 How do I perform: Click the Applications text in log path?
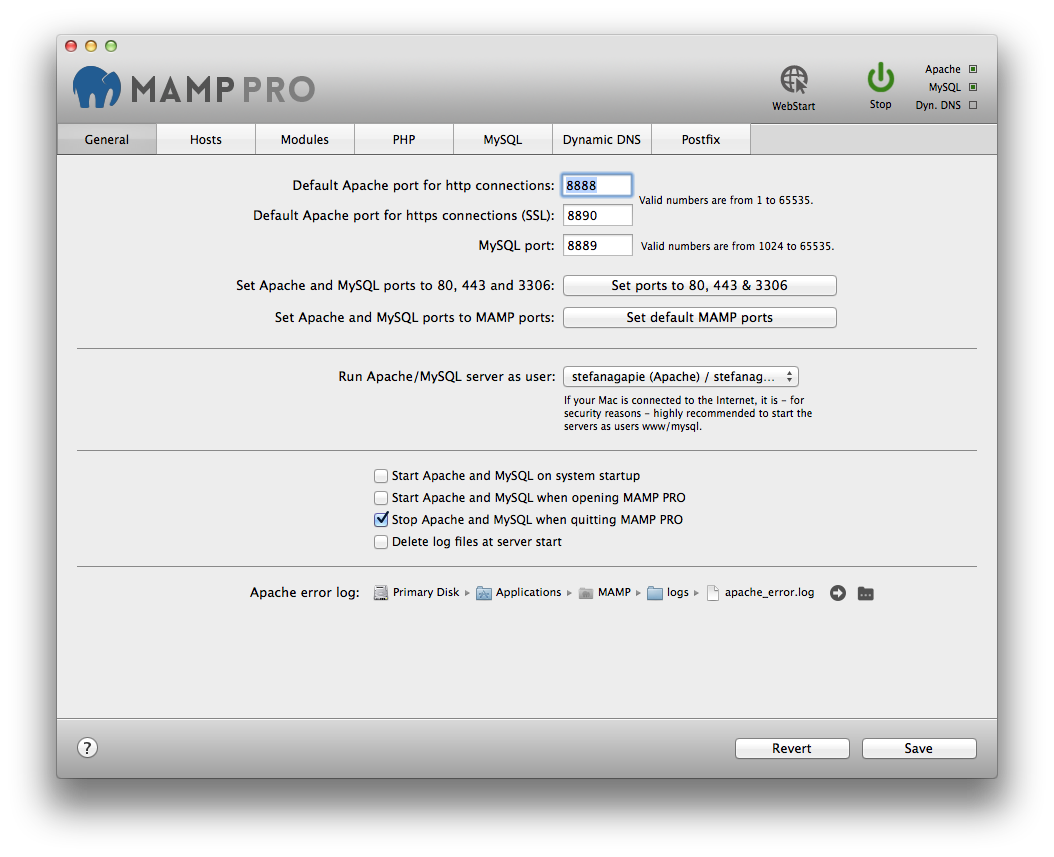528,592
